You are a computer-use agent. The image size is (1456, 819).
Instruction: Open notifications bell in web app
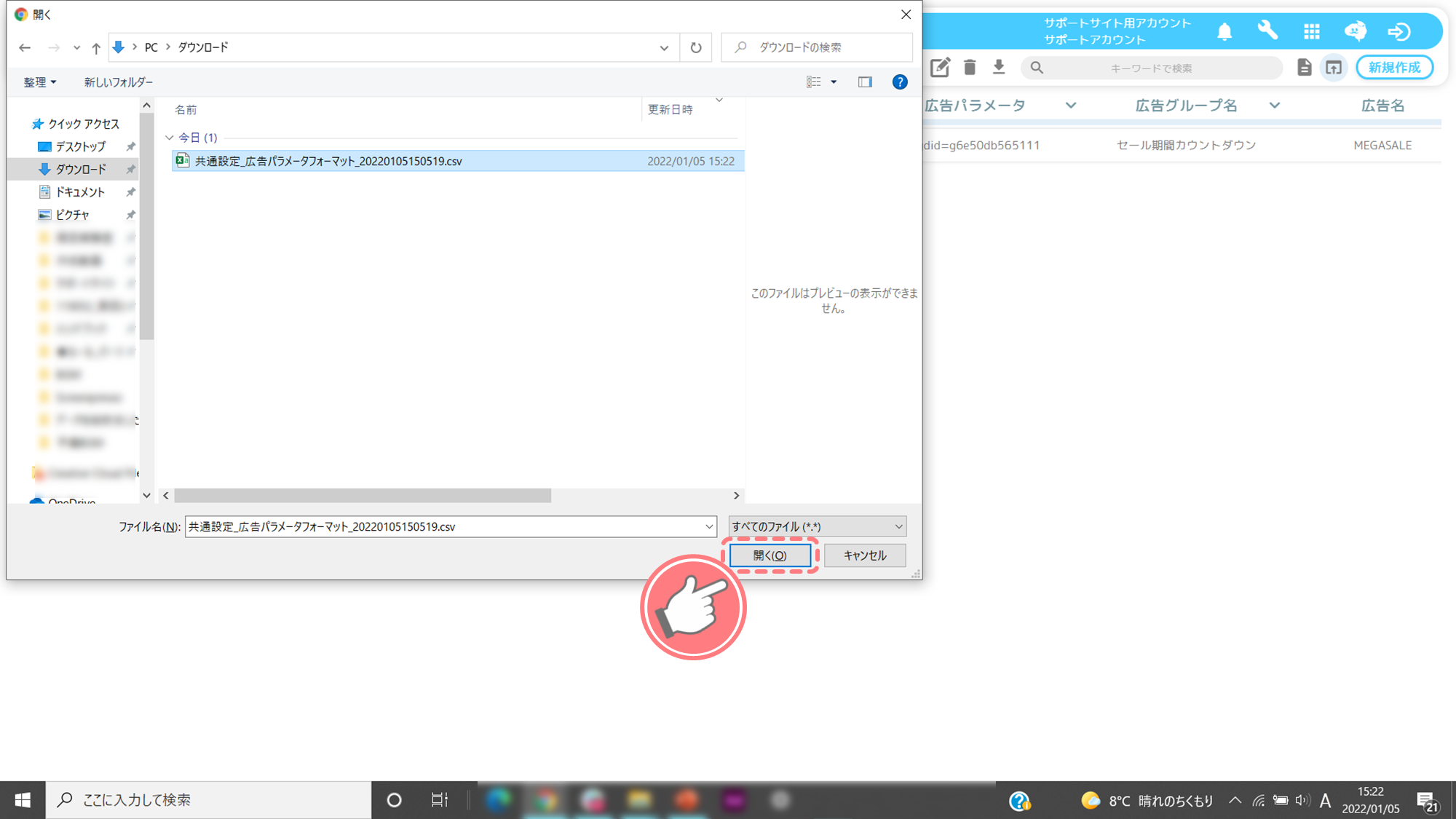coord(1224,31)
